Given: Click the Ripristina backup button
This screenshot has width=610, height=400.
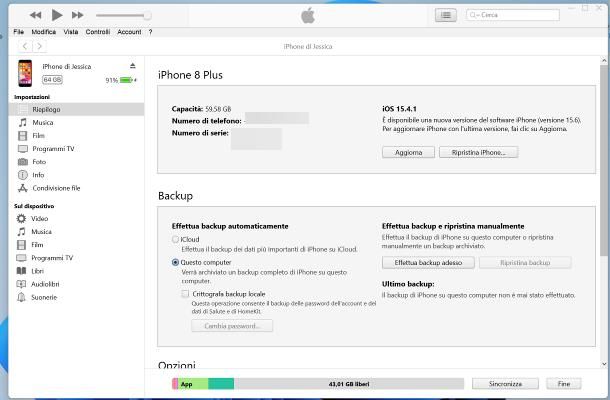Looking at the screenshot, I should coord(525,263).
